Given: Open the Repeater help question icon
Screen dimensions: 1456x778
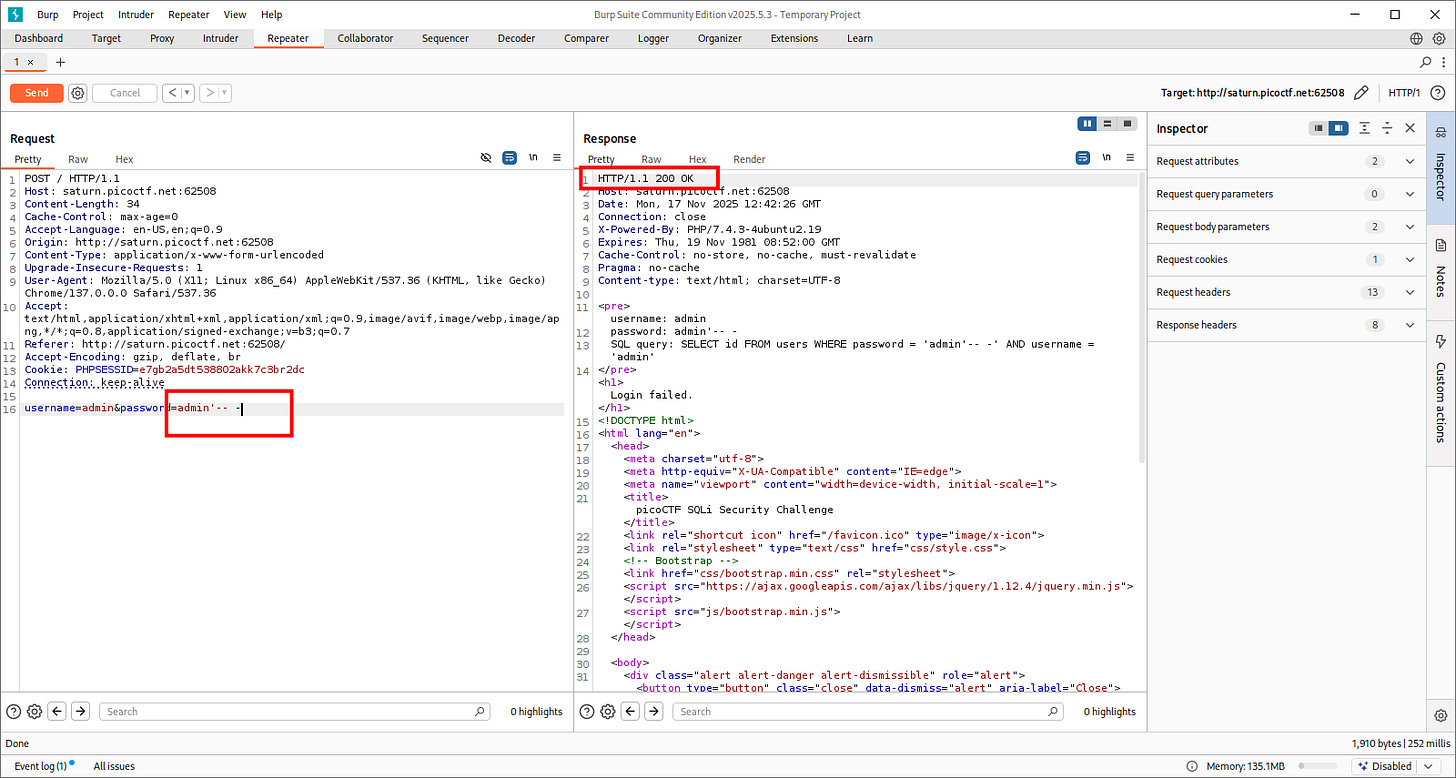Looking at the screenshot, I should 1438,92.
